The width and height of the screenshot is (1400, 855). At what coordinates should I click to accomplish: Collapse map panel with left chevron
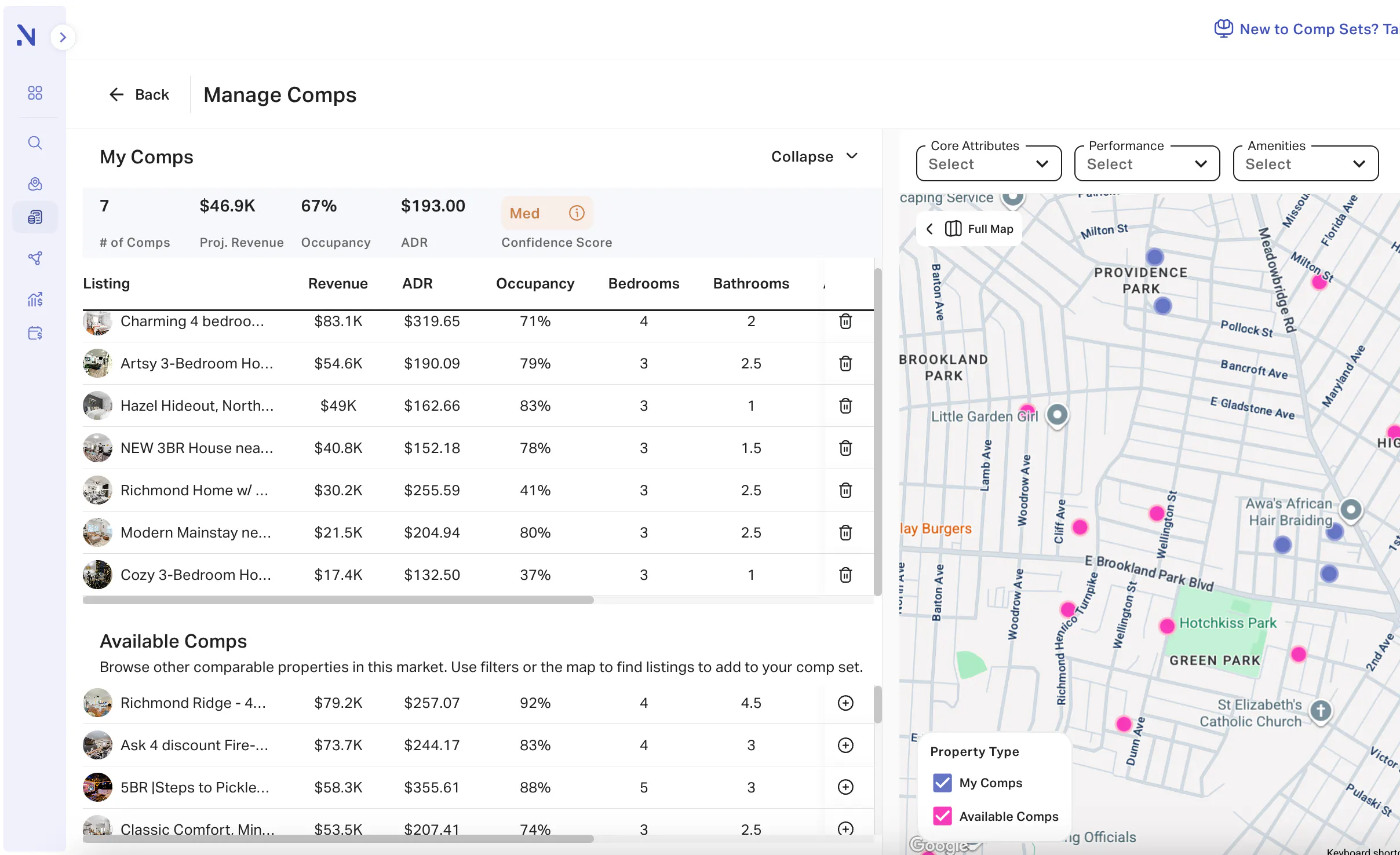coord(929,229)
